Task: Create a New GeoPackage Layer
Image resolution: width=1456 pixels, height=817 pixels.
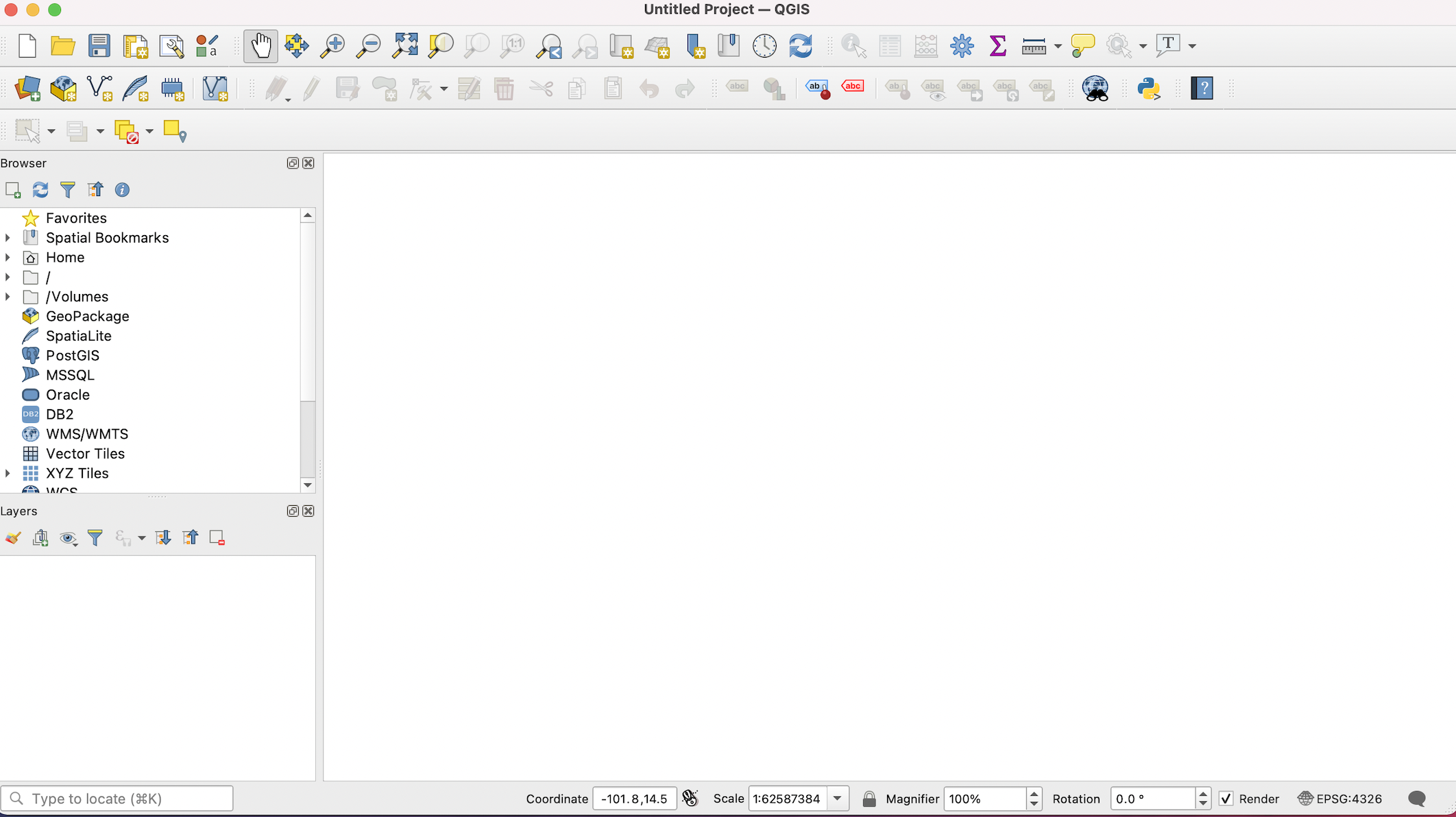Action: (63, 88)
